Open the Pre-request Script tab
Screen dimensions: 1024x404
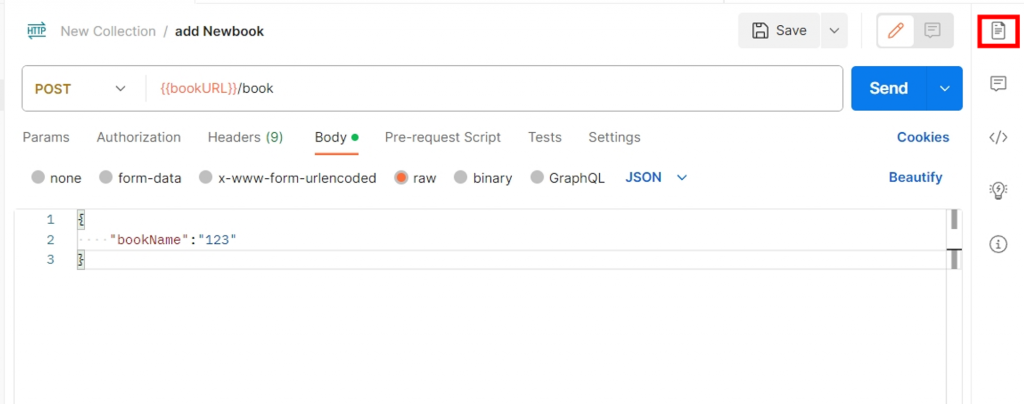click(x=443, y=137)
